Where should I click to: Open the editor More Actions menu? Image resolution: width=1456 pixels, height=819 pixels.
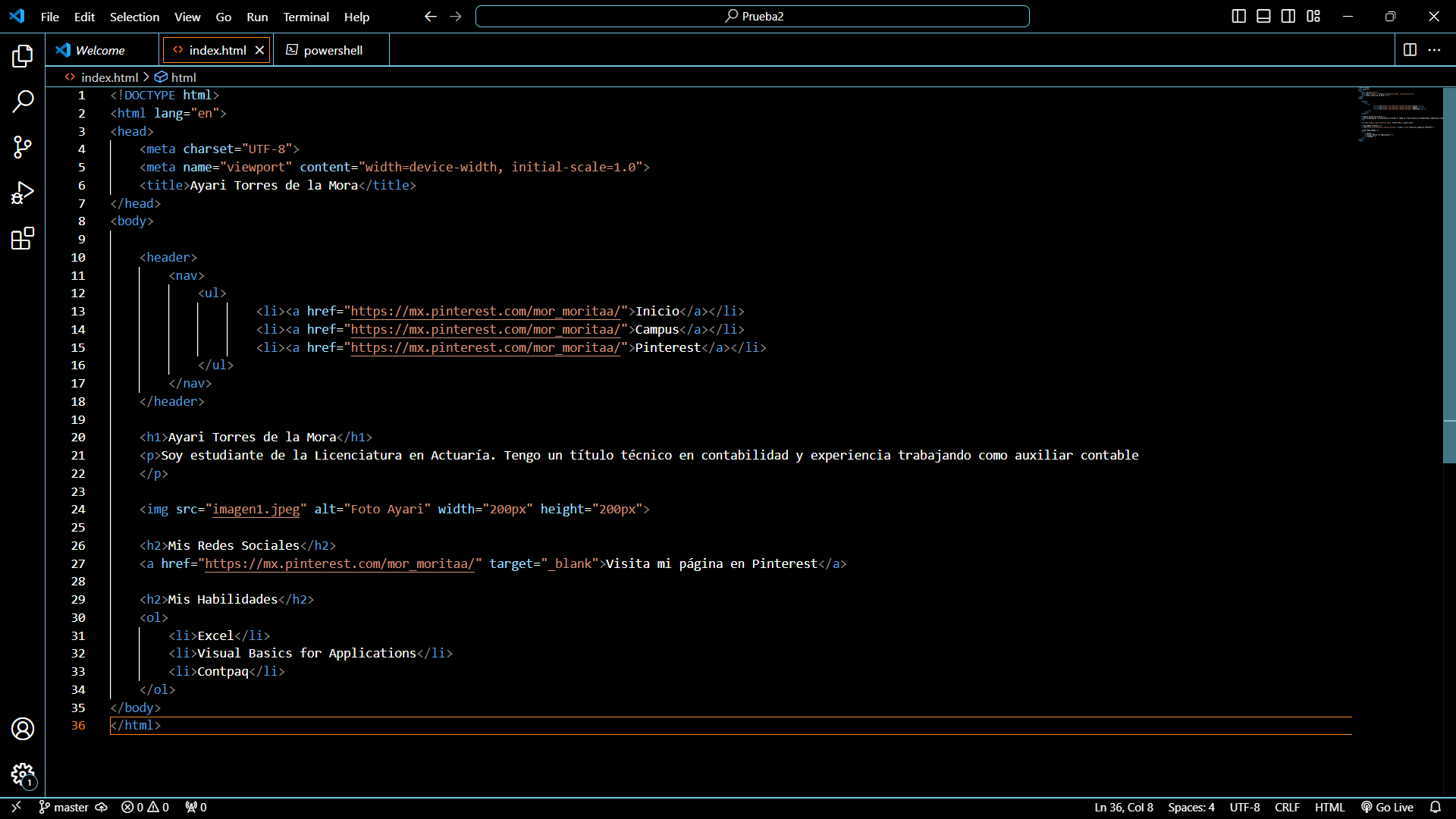[1436, 50]
